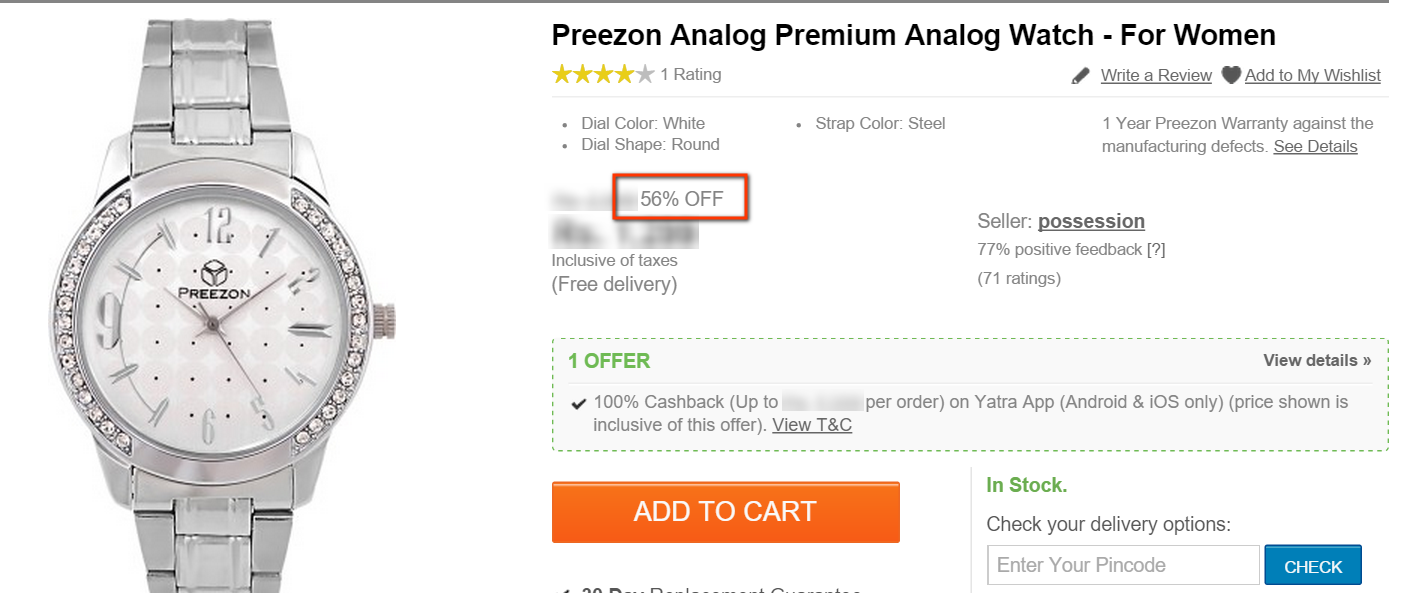1410x593 pixels.
Task: Click the yellow star rating icons
Action: (x=603, y=74)
